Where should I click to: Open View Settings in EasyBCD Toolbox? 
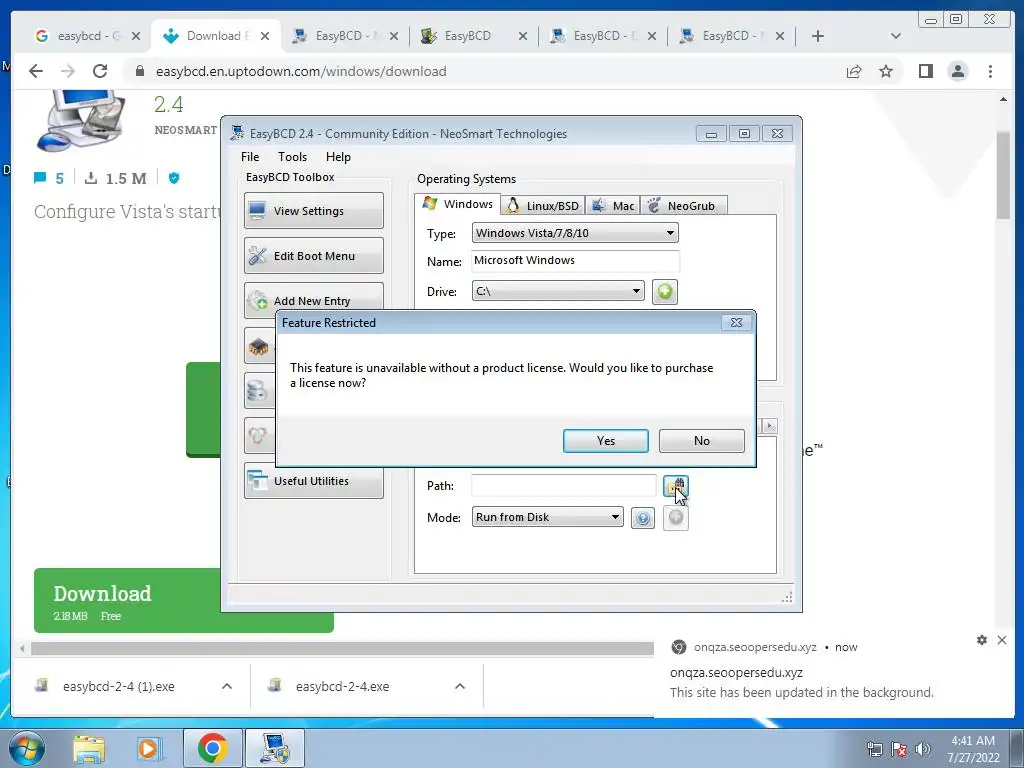coord(313,210)
